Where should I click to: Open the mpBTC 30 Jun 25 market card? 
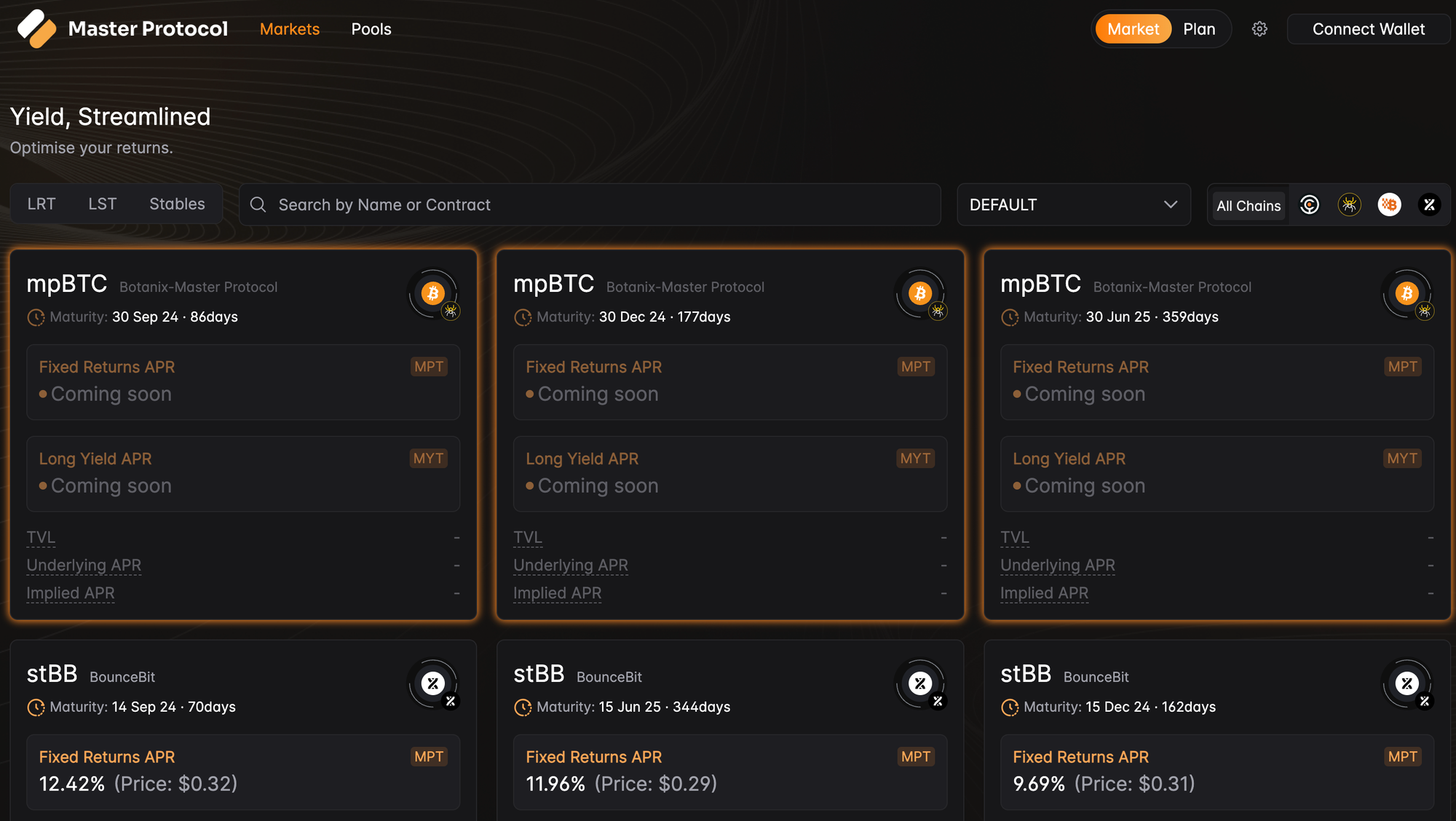pyautogui.click(x=1217, y=435)
